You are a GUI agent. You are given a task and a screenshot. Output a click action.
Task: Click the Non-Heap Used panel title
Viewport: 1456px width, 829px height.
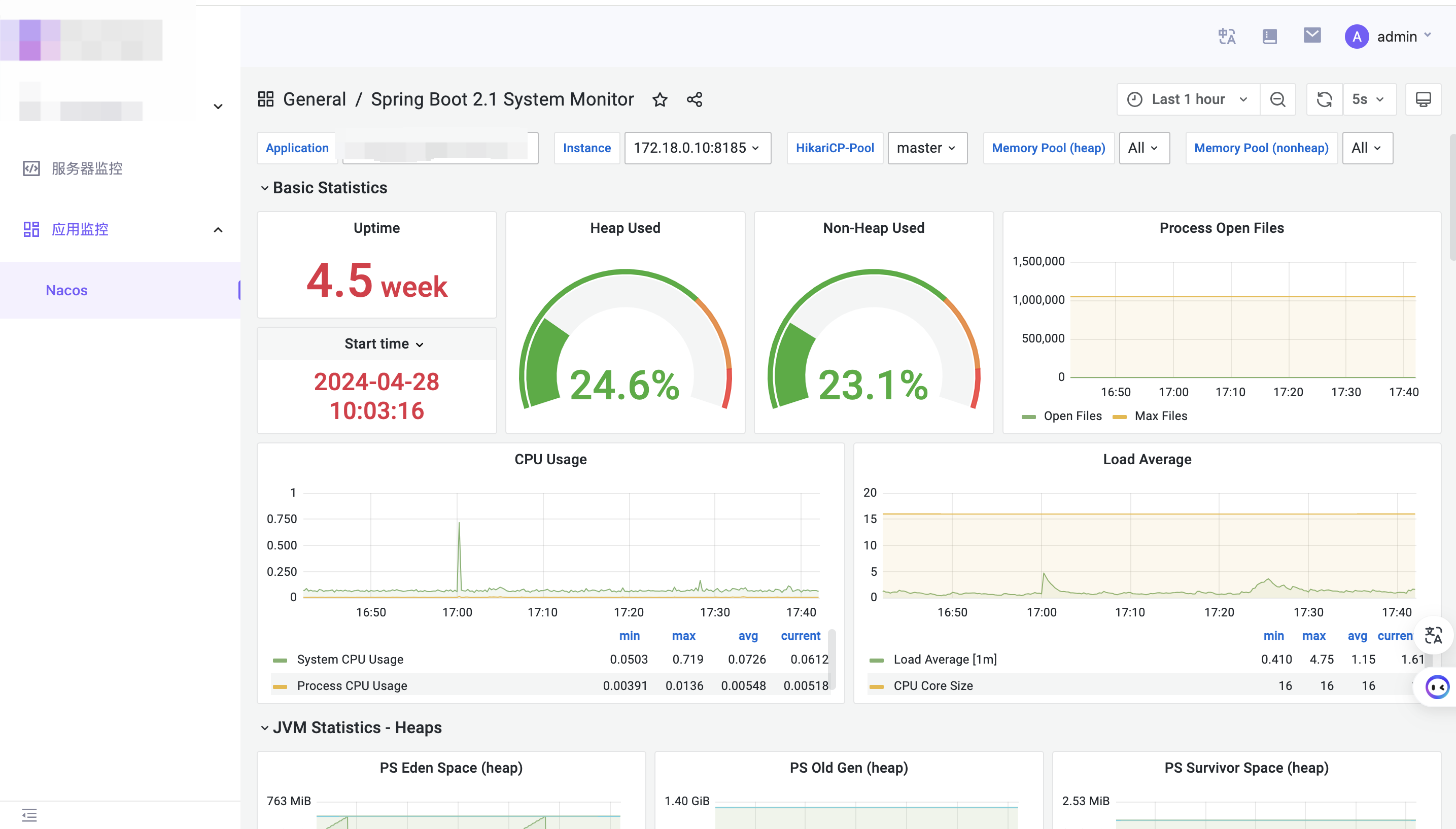coord(873,228)
